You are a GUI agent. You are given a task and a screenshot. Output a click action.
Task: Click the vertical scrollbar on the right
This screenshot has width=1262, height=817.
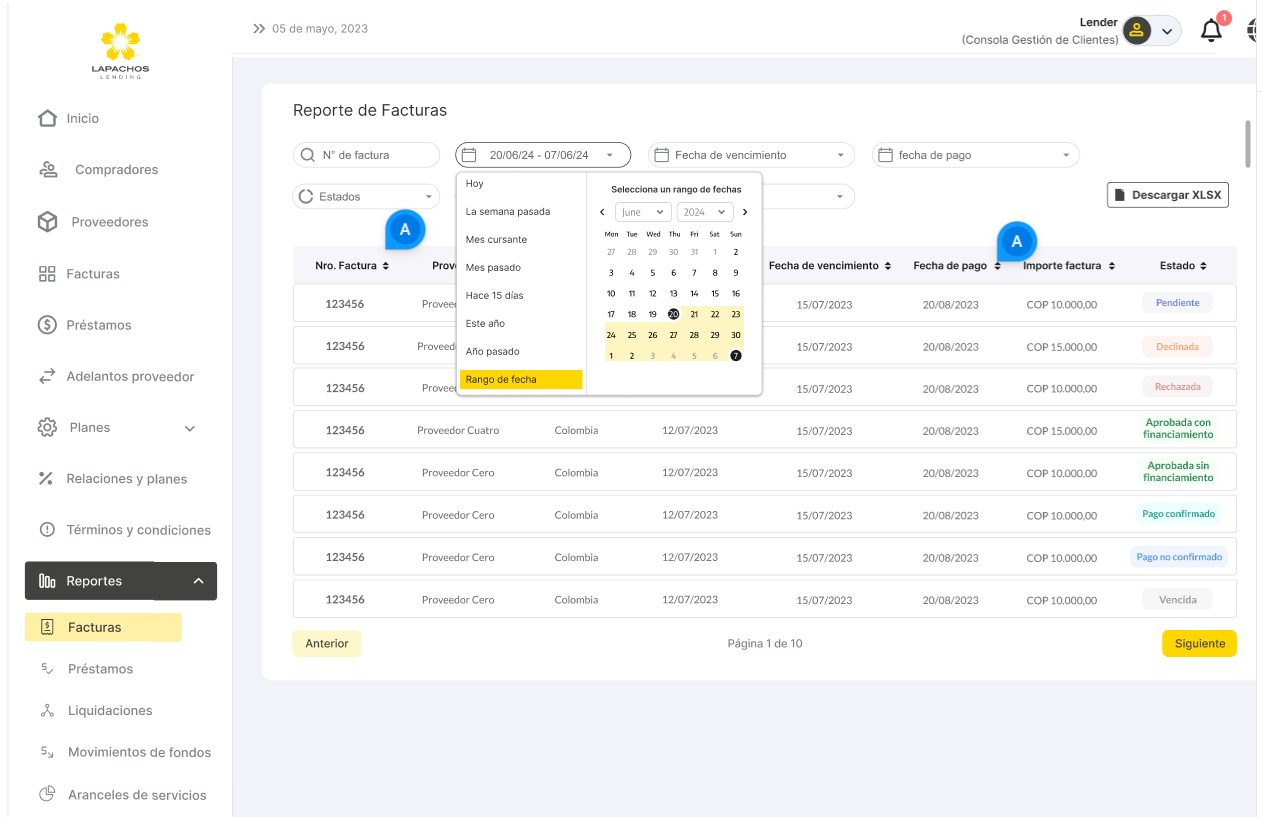[1247, 145]
